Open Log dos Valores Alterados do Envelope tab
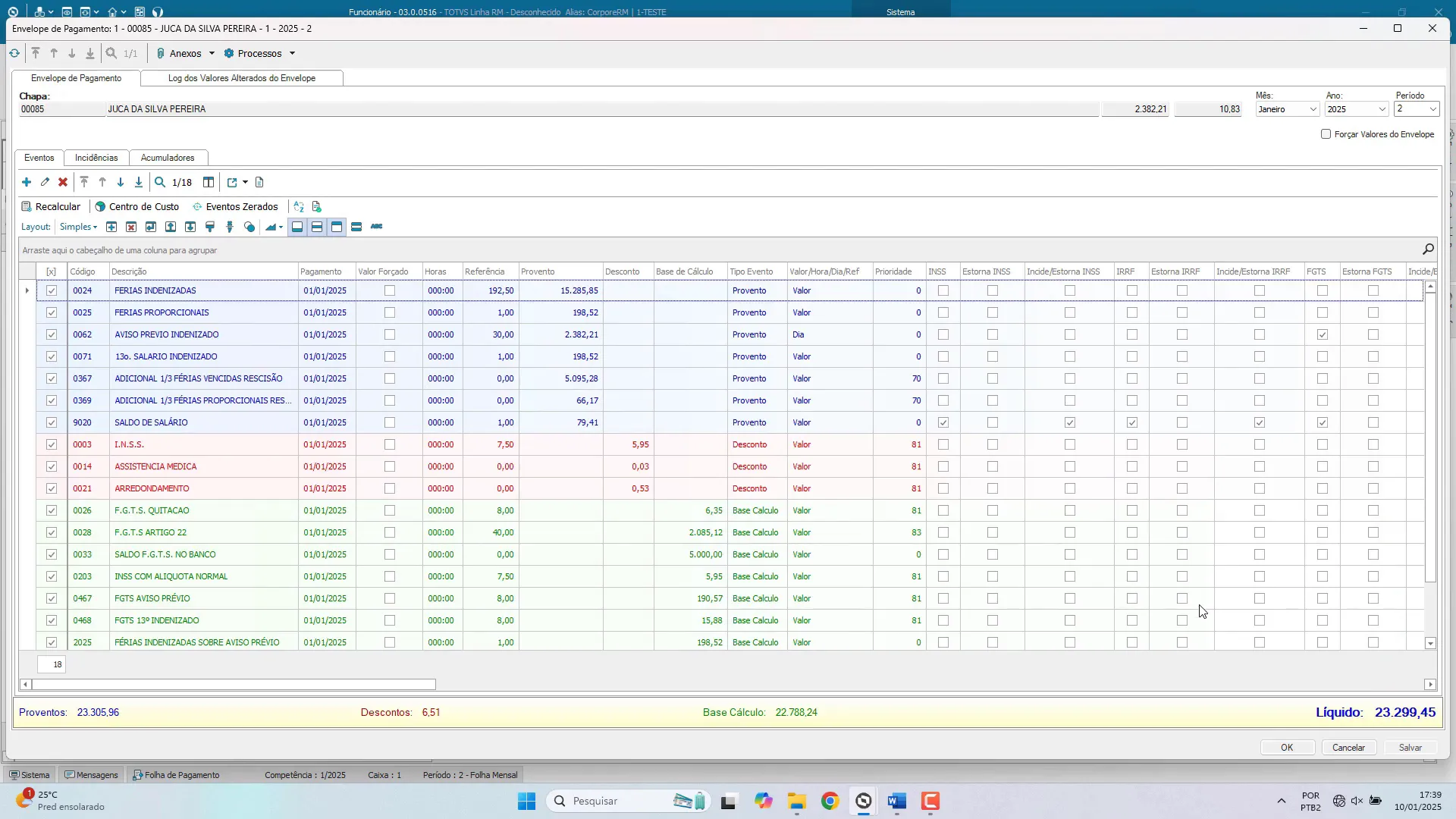This screenshot has height=819, width=1456. [241, 78]
